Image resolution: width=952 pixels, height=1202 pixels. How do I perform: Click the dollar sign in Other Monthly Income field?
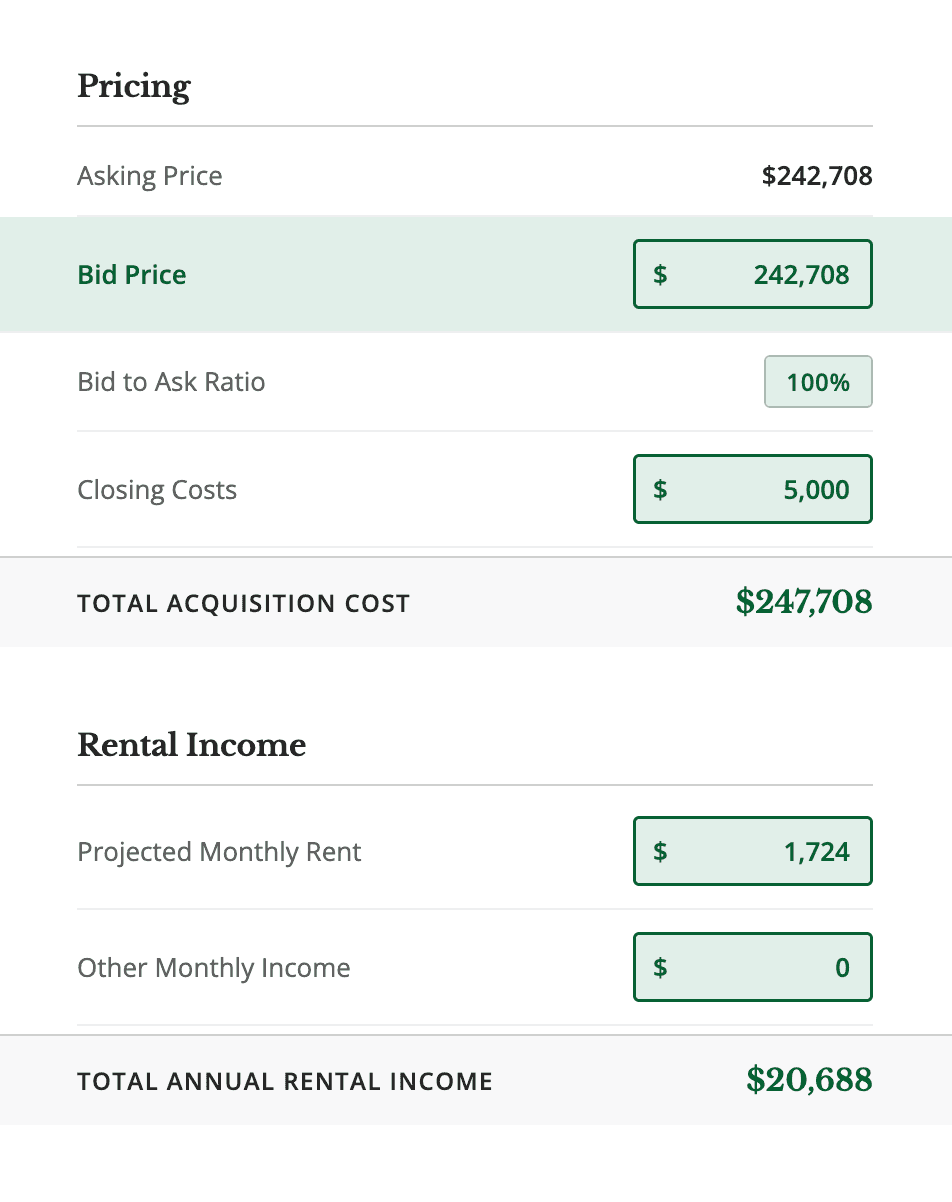tap(660, 967)
